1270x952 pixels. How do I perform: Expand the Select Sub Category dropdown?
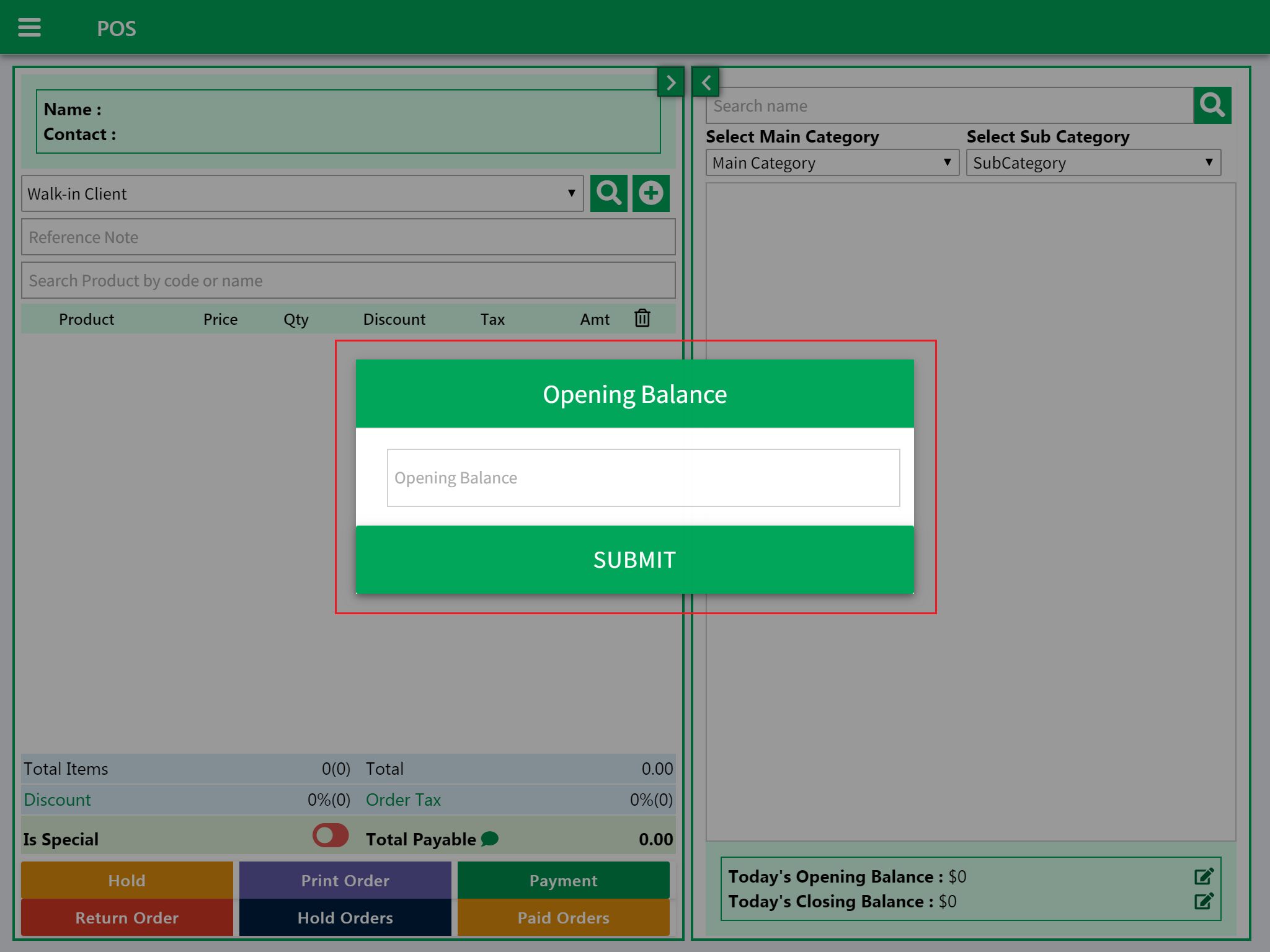pos(1090,163)
